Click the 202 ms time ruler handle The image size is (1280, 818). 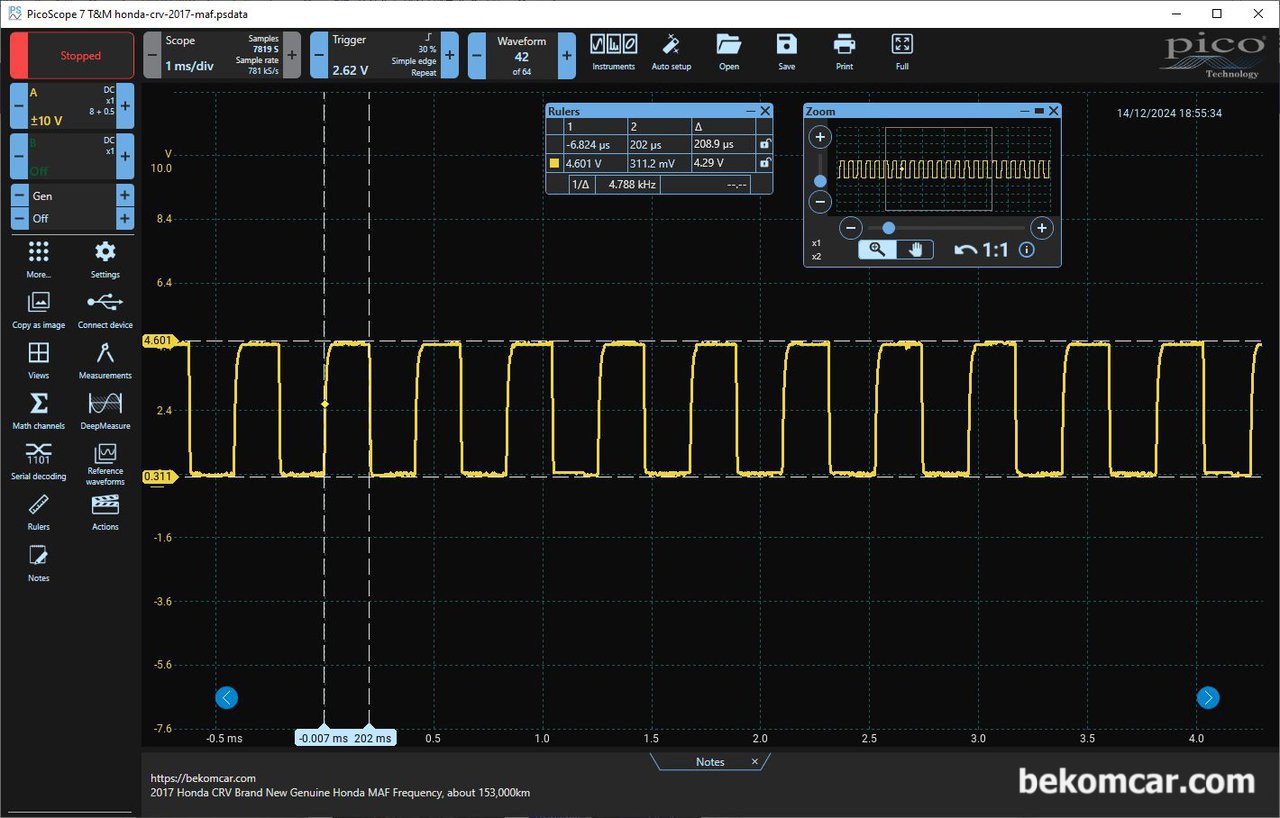373,738
